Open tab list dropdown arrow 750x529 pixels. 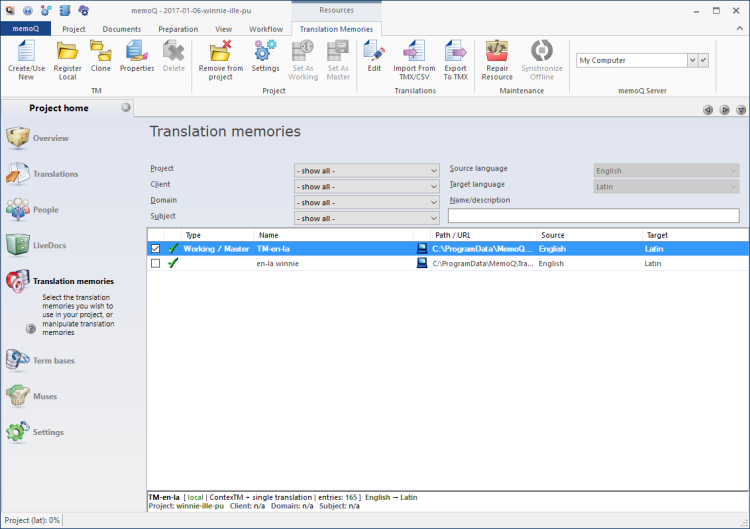[x=741, y=110]
